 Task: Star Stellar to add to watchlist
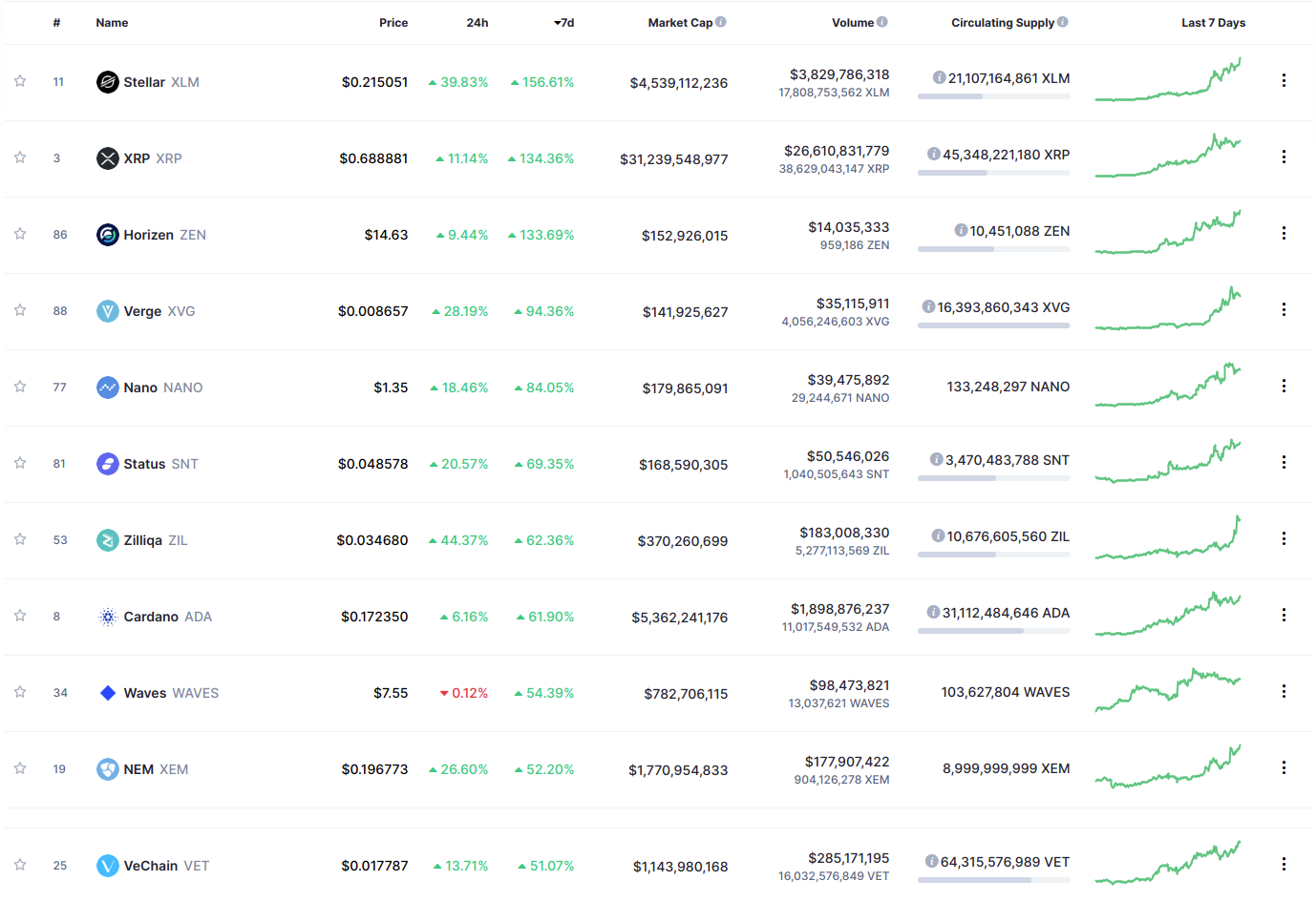(20, 81)
